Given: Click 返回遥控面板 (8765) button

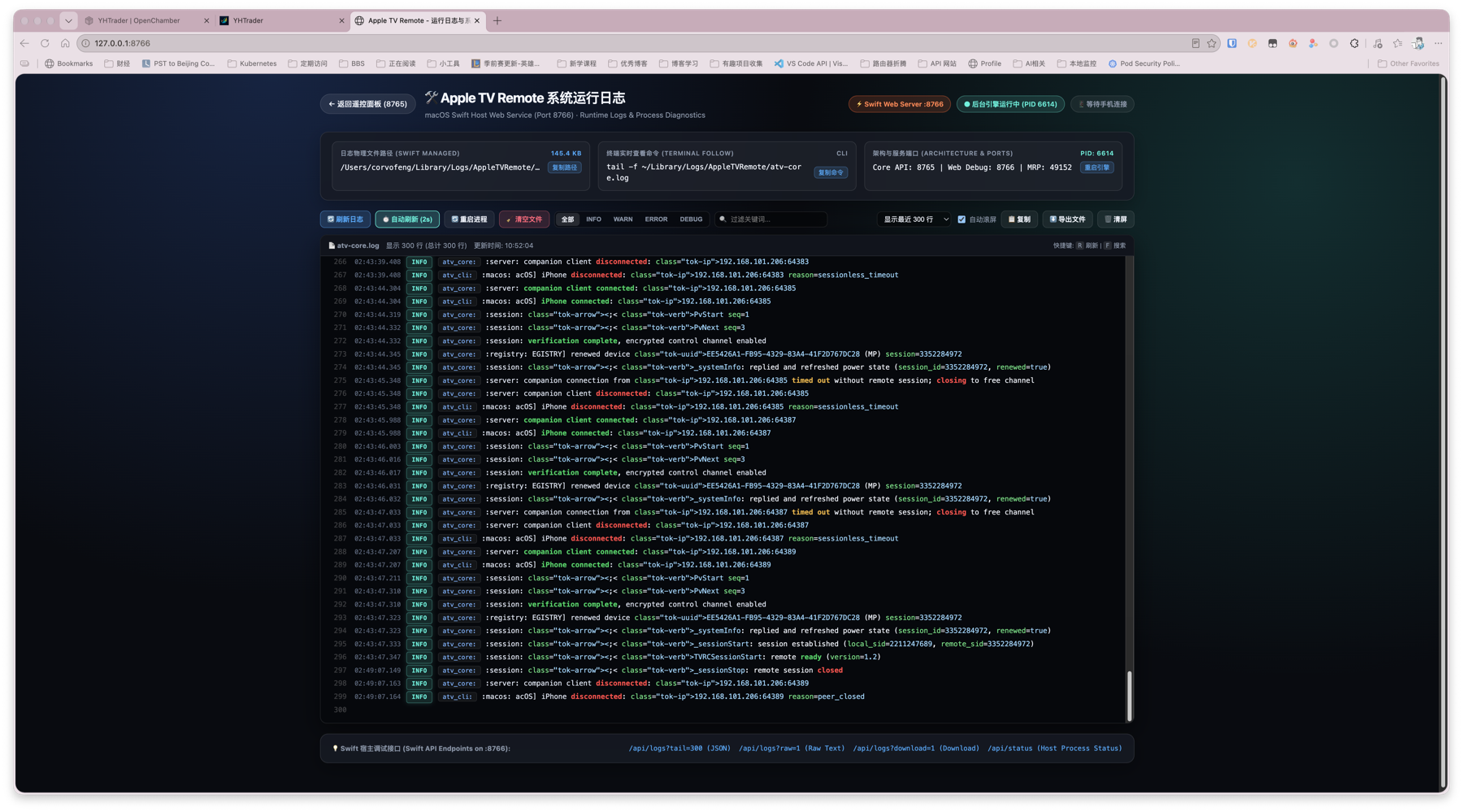Looking at the screenshot, I should 367,104.
